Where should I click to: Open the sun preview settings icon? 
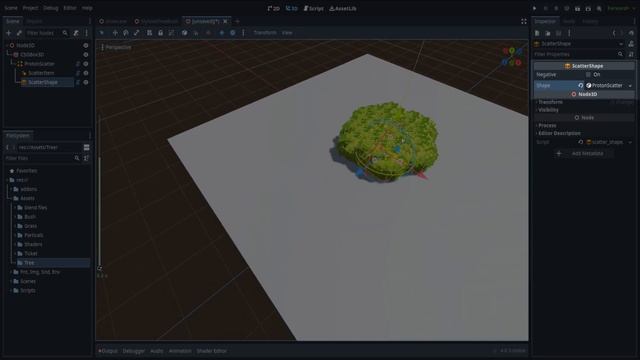coord(222,33)
